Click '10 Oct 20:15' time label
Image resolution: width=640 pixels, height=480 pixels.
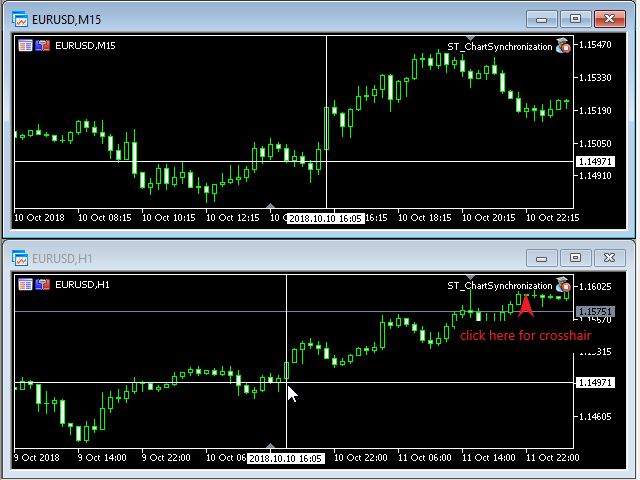click(489, 218)
